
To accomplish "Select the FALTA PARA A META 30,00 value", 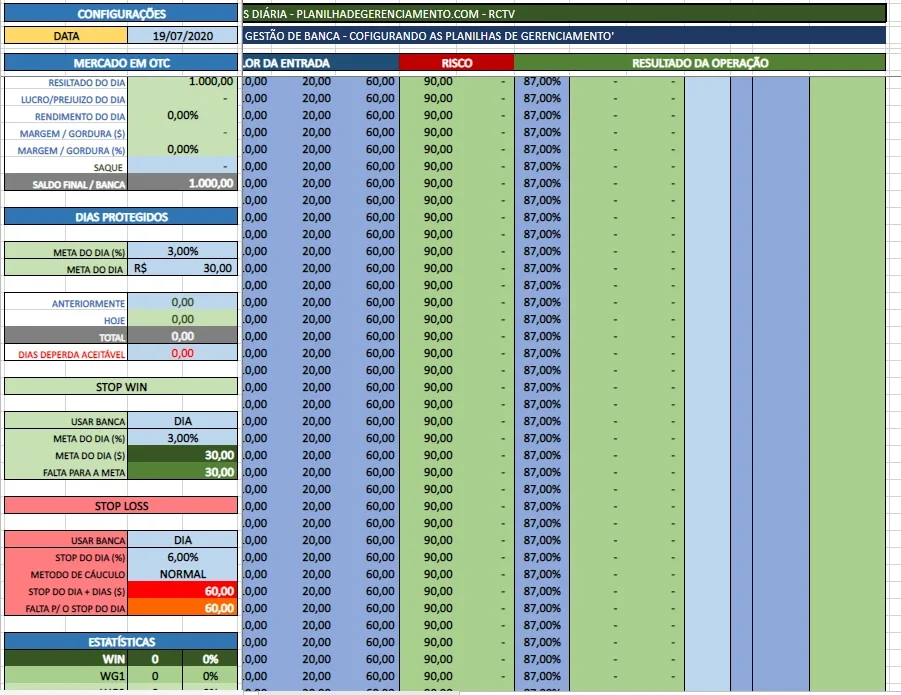I will 183,472.
